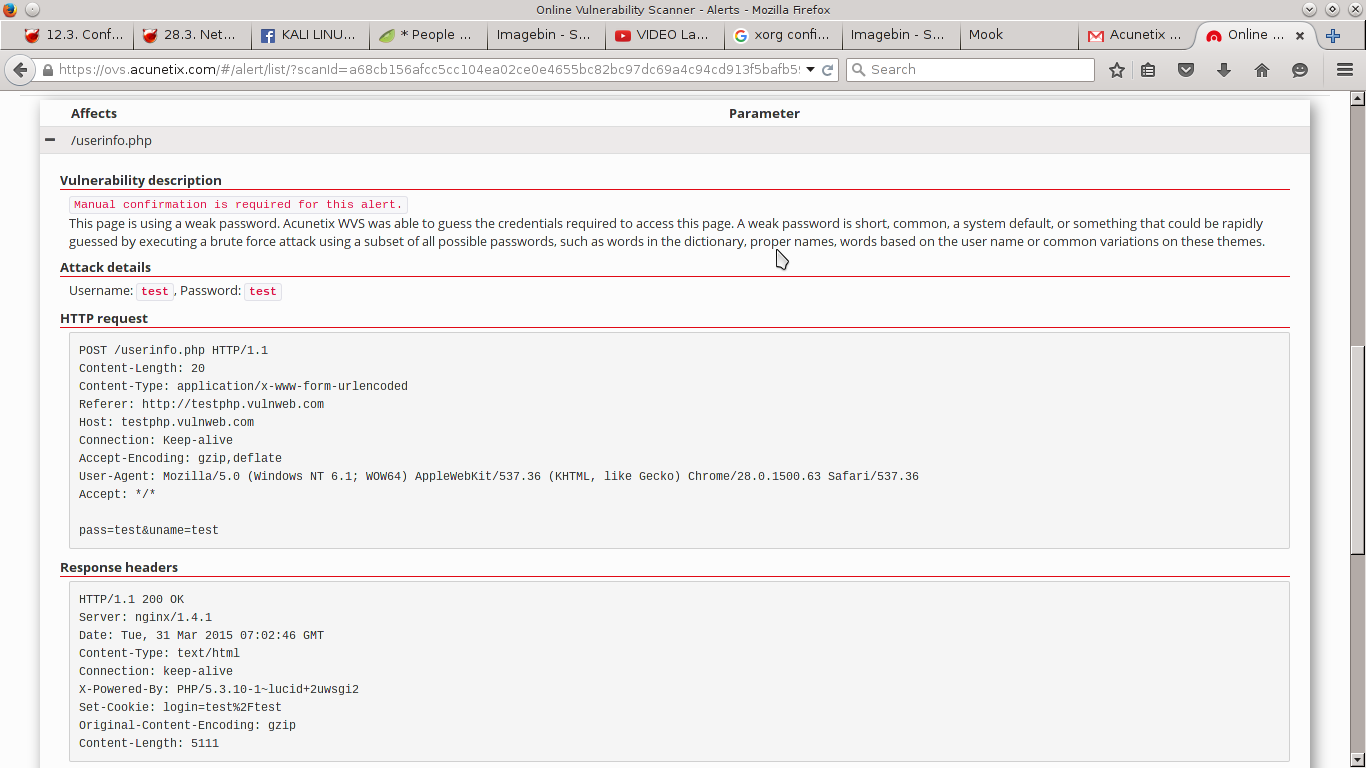Click the 'Set-Cookie: login=test%2Ftest' line
The width and height of the screenshot is (1366, 768).
pyautogui.click(x=181, y=708)
